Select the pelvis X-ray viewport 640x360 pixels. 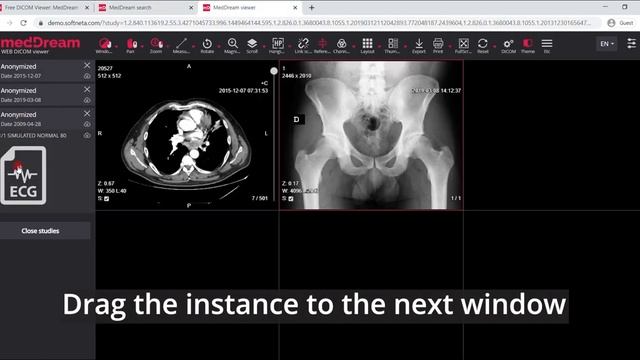[371, 135]
